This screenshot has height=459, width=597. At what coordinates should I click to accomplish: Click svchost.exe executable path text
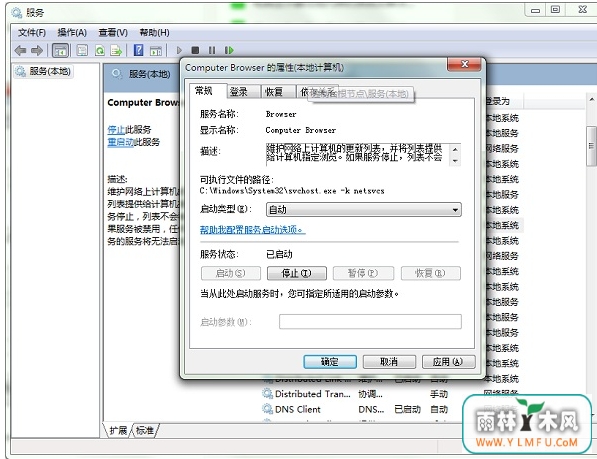coord(292,191)
